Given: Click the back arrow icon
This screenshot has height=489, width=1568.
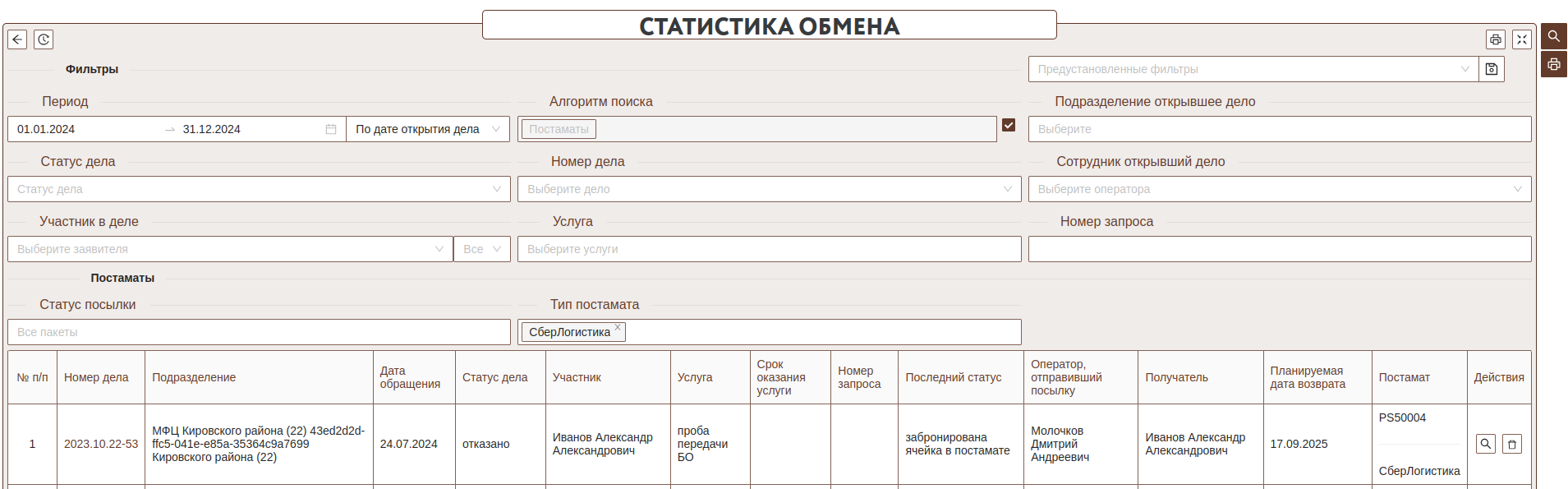Looking at the screenshot, I should (x=17, y=39).
